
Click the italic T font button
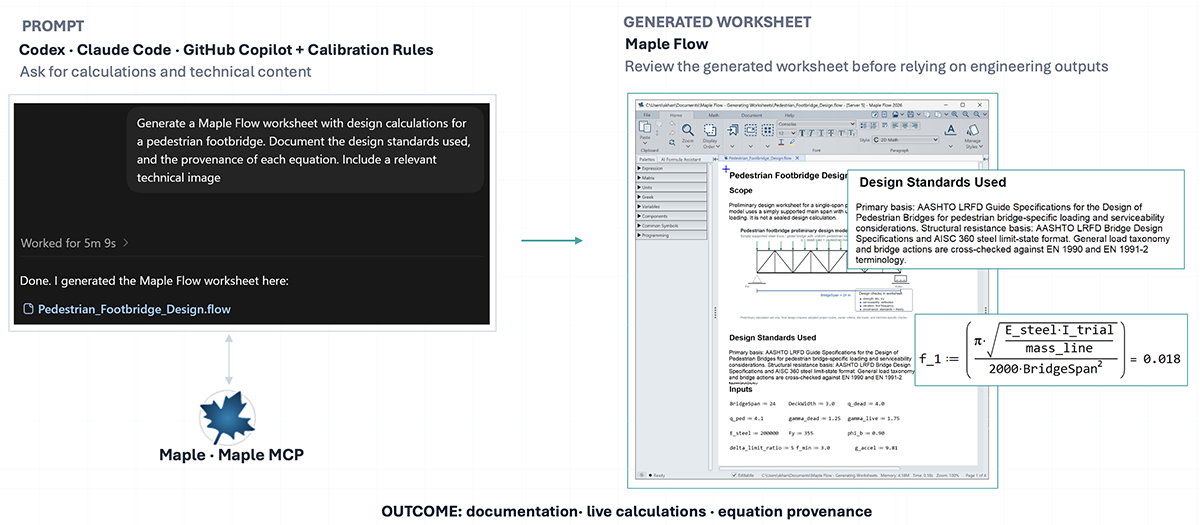(811, 133)
